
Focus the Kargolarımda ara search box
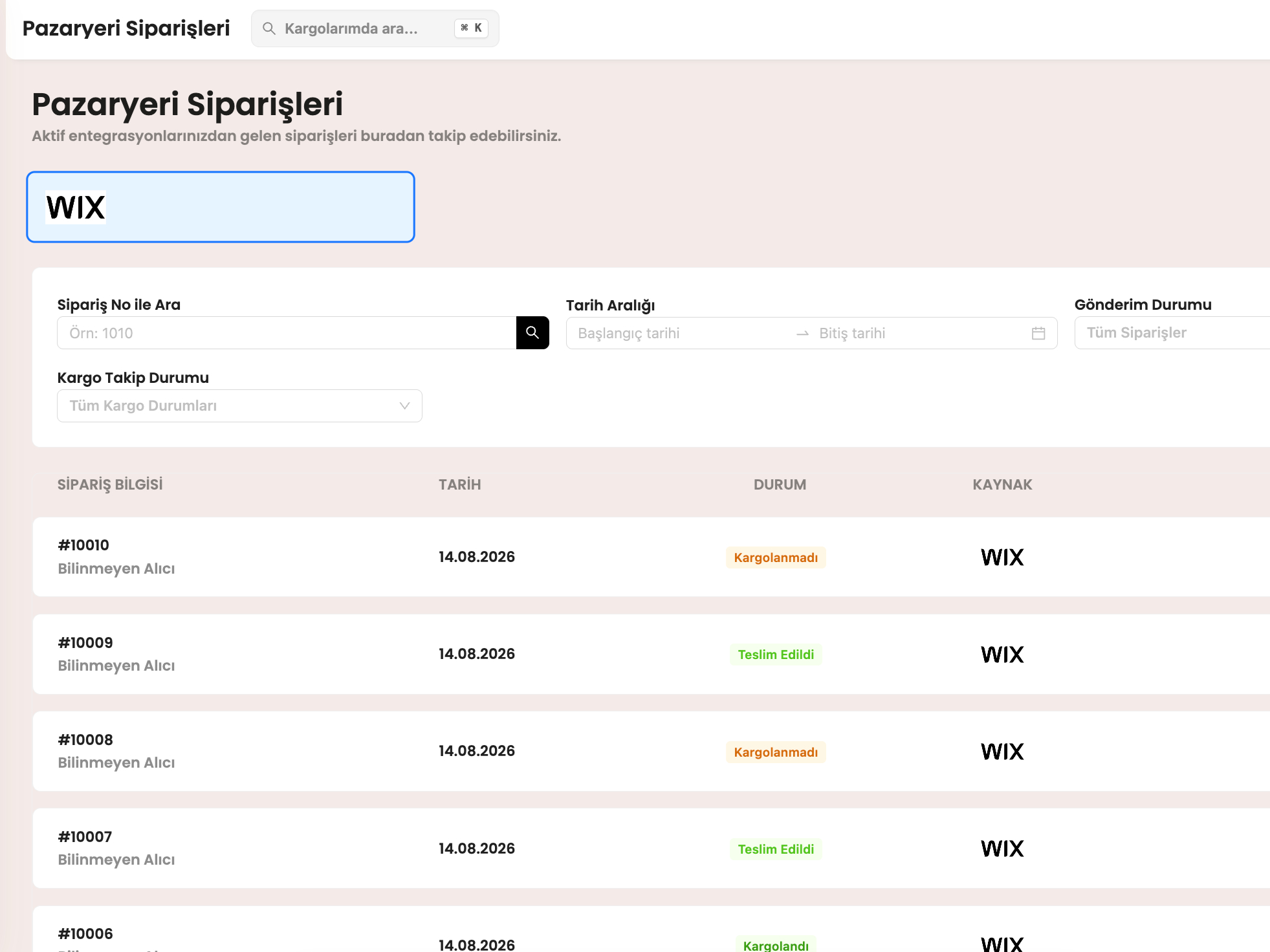(x=375, y=28)
